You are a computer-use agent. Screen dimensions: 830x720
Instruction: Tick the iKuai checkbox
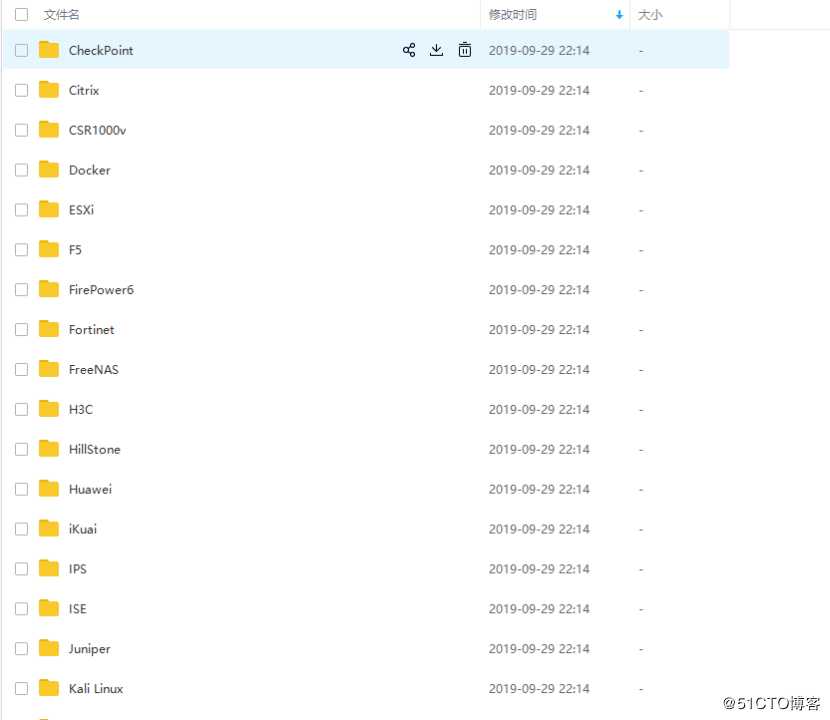pos(22,529)
